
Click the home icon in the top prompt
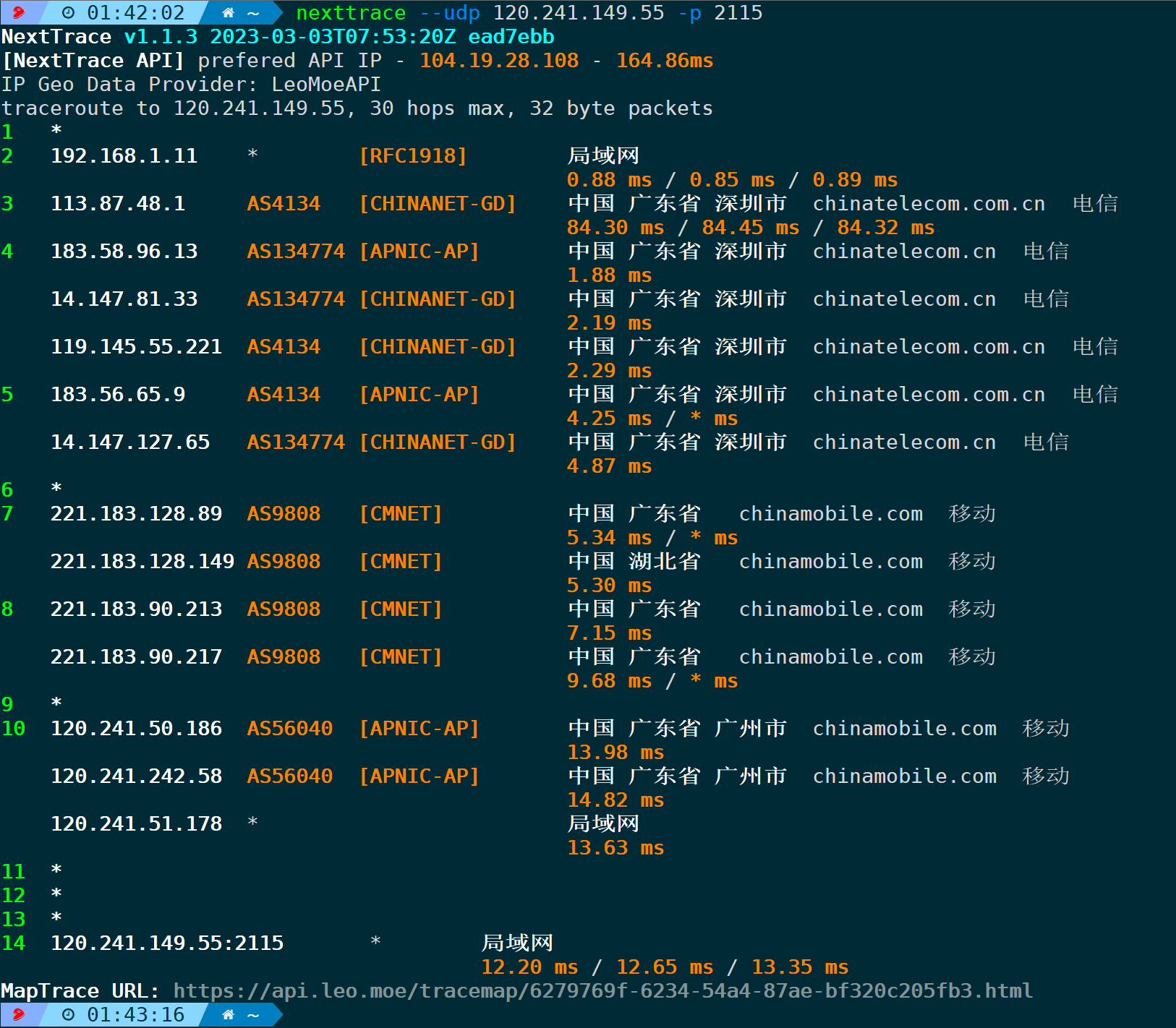(229, 13)
